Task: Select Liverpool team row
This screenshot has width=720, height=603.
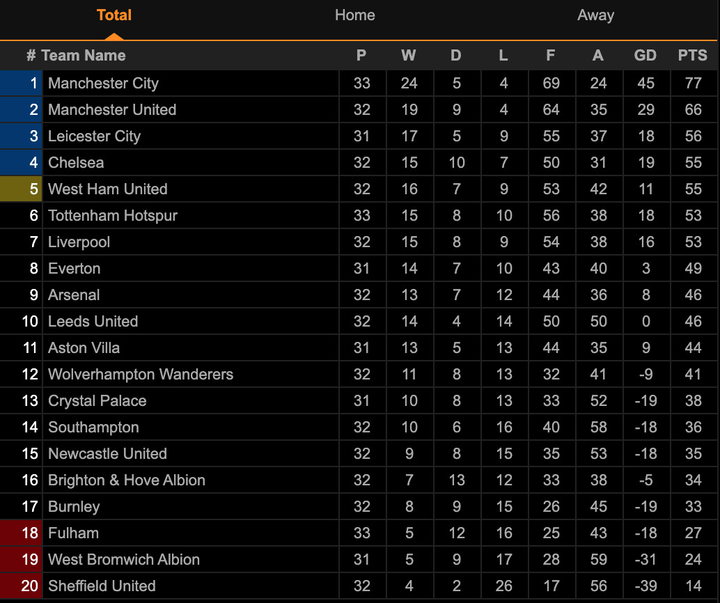Action: 79,242
